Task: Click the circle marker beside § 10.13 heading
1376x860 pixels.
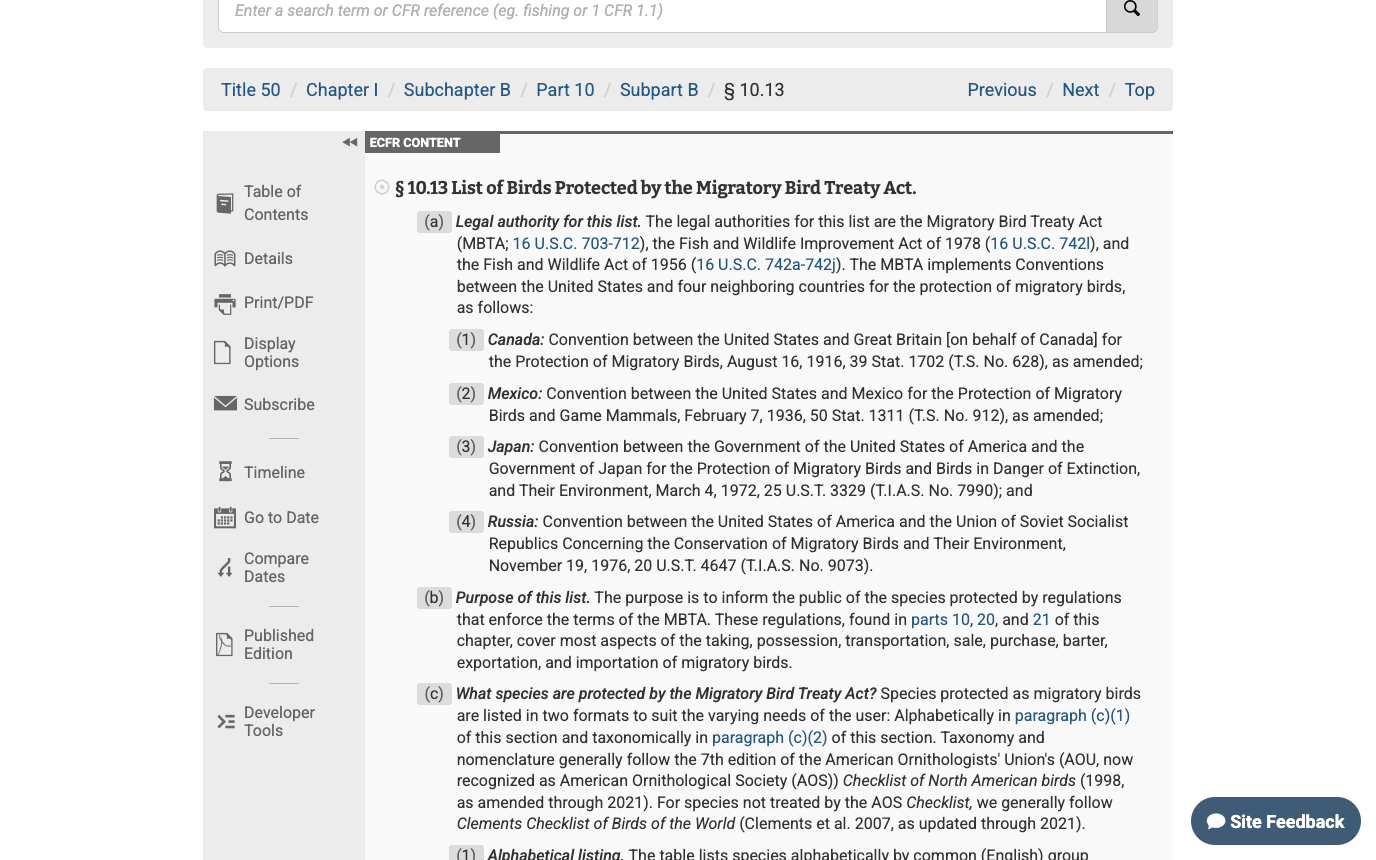Action: point(382,187)
